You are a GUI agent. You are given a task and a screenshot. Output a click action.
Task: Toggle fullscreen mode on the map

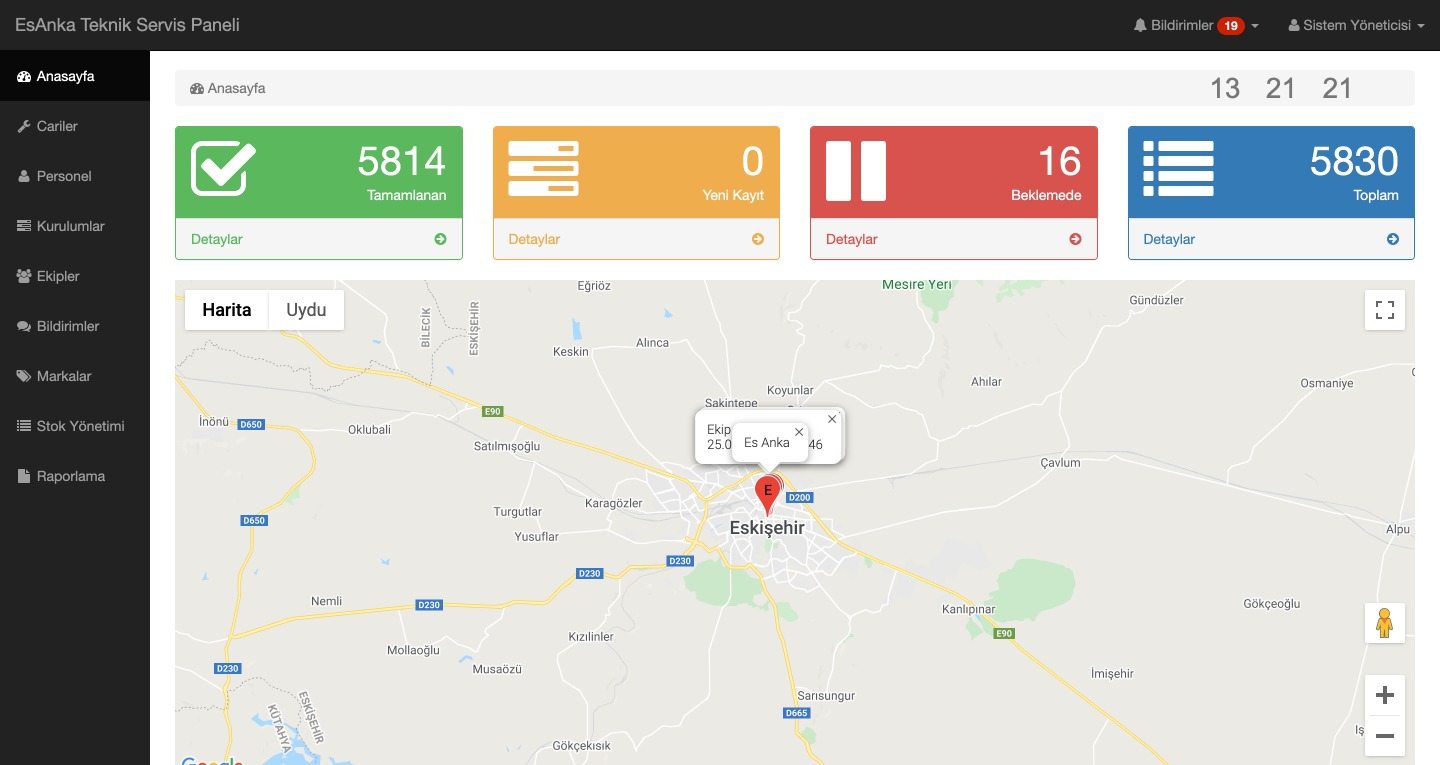1385,310
